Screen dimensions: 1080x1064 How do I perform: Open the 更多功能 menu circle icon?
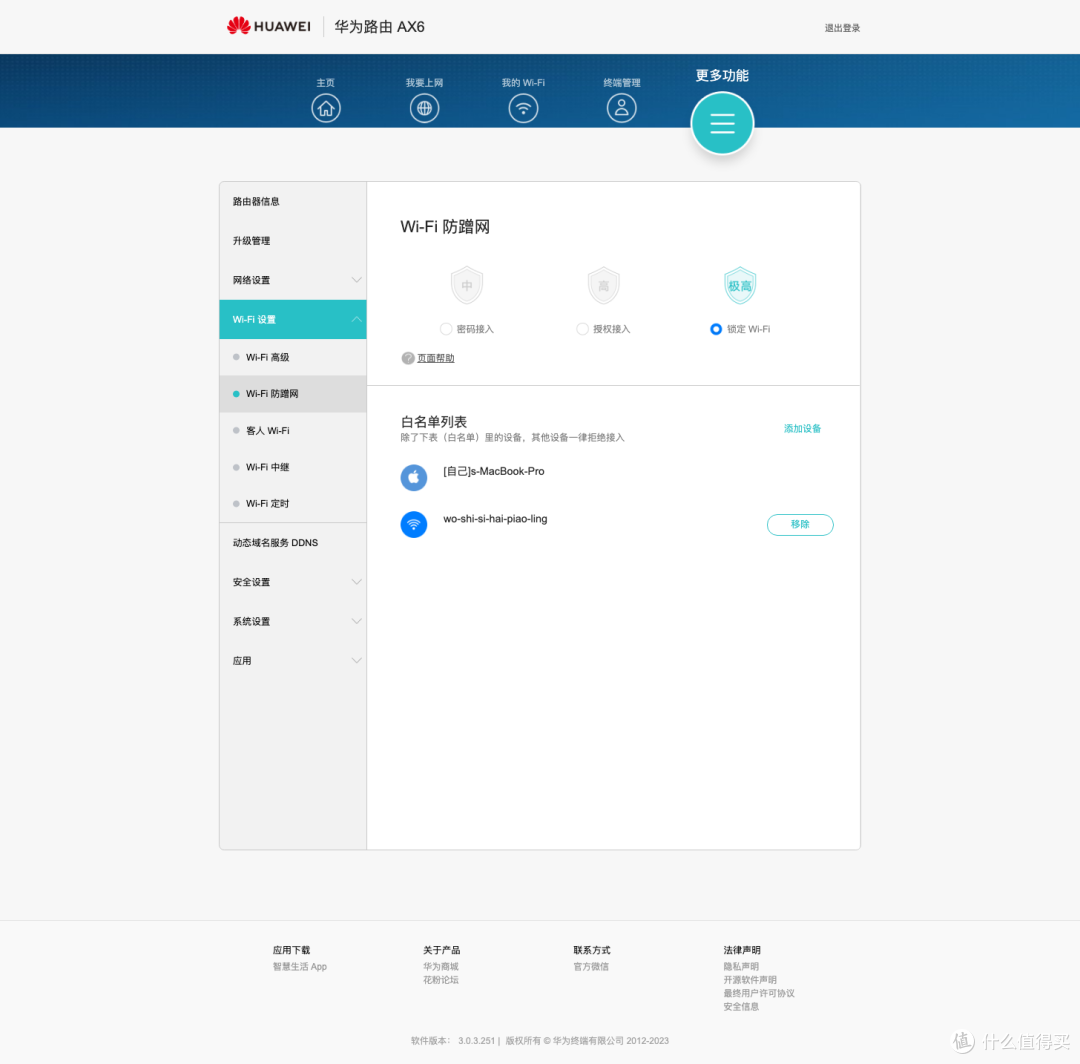point(722,123)
